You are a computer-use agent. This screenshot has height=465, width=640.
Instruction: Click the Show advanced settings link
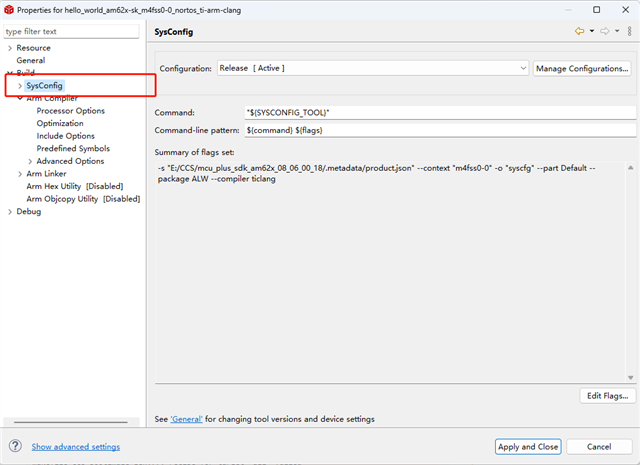(x=76, y=447)
